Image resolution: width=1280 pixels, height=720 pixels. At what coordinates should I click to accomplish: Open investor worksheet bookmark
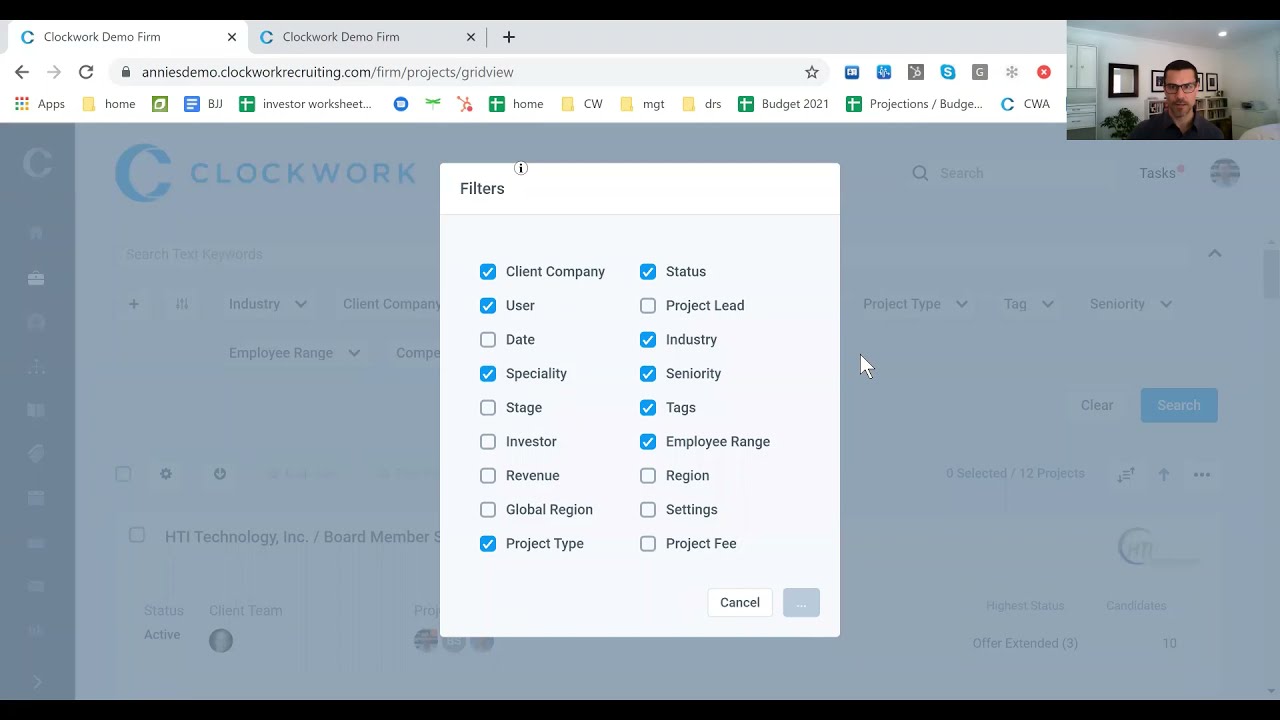click(x=305, y=104)
